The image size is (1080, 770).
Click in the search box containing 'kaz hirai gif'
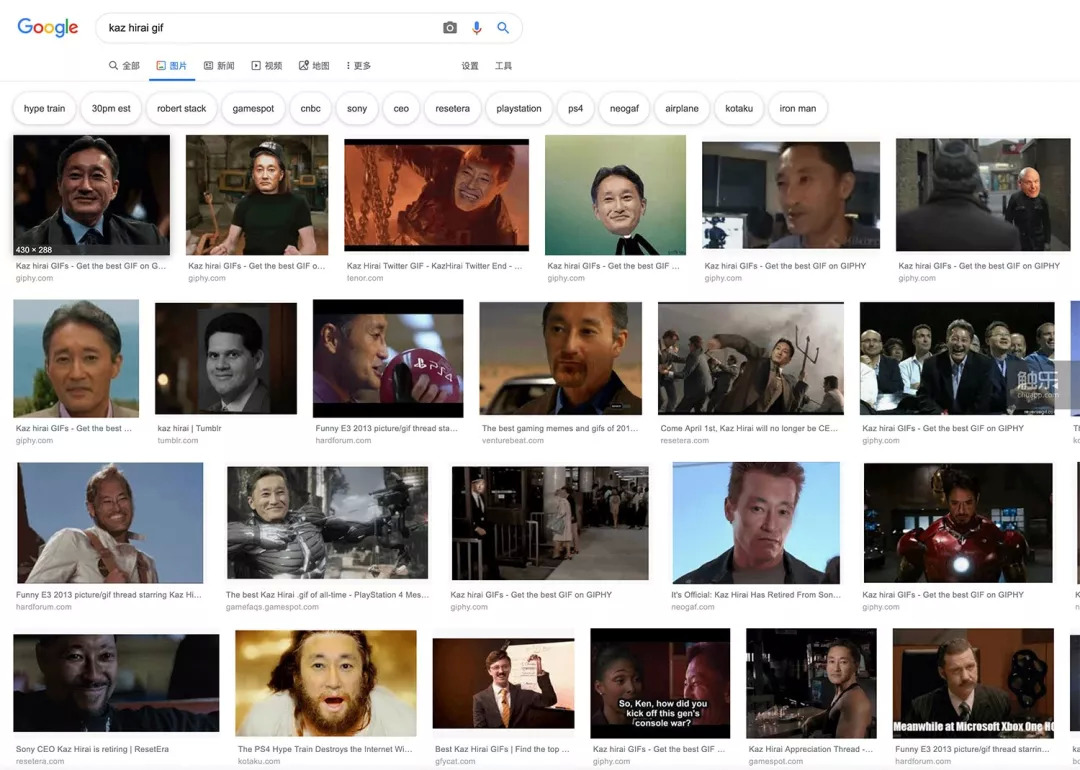(x=270, y=28)
